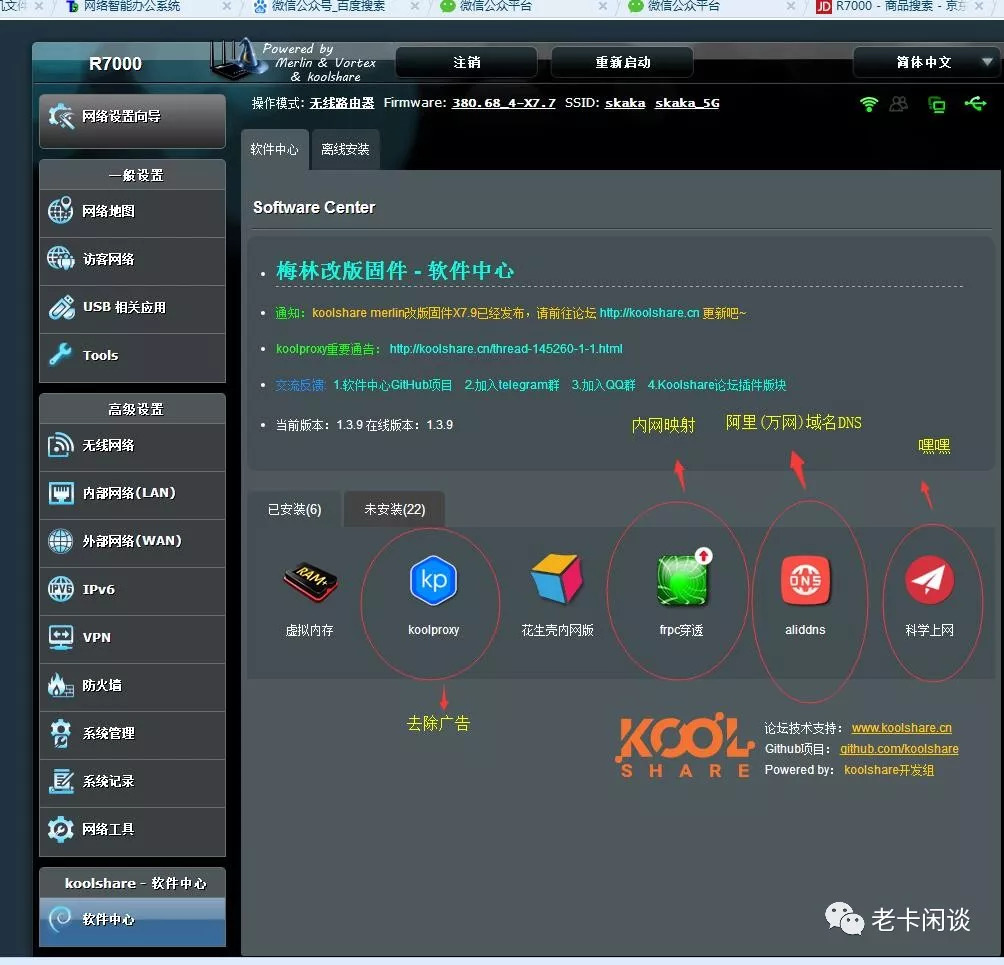
Task: Open 系统管理 administration page
Action: pyautogui.click(x=132, y=734)
